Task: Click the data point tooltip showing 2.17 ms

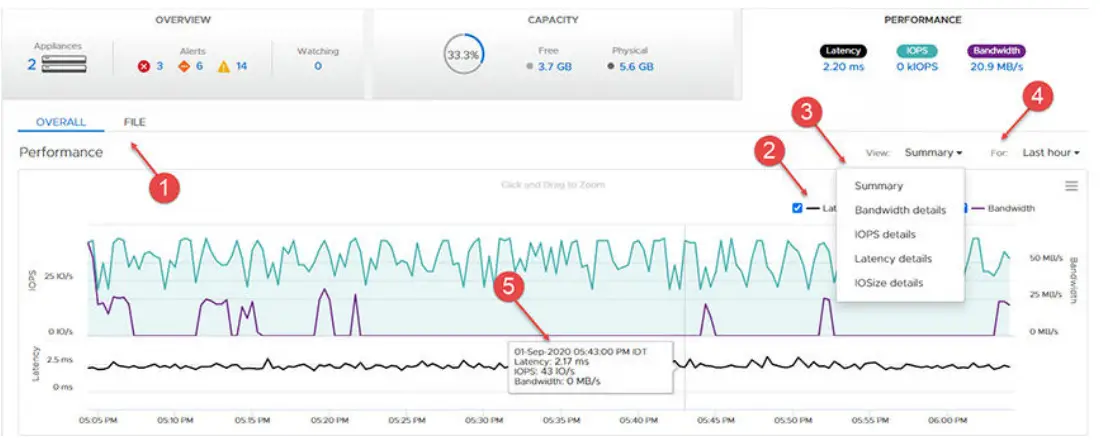Action: 591,366
